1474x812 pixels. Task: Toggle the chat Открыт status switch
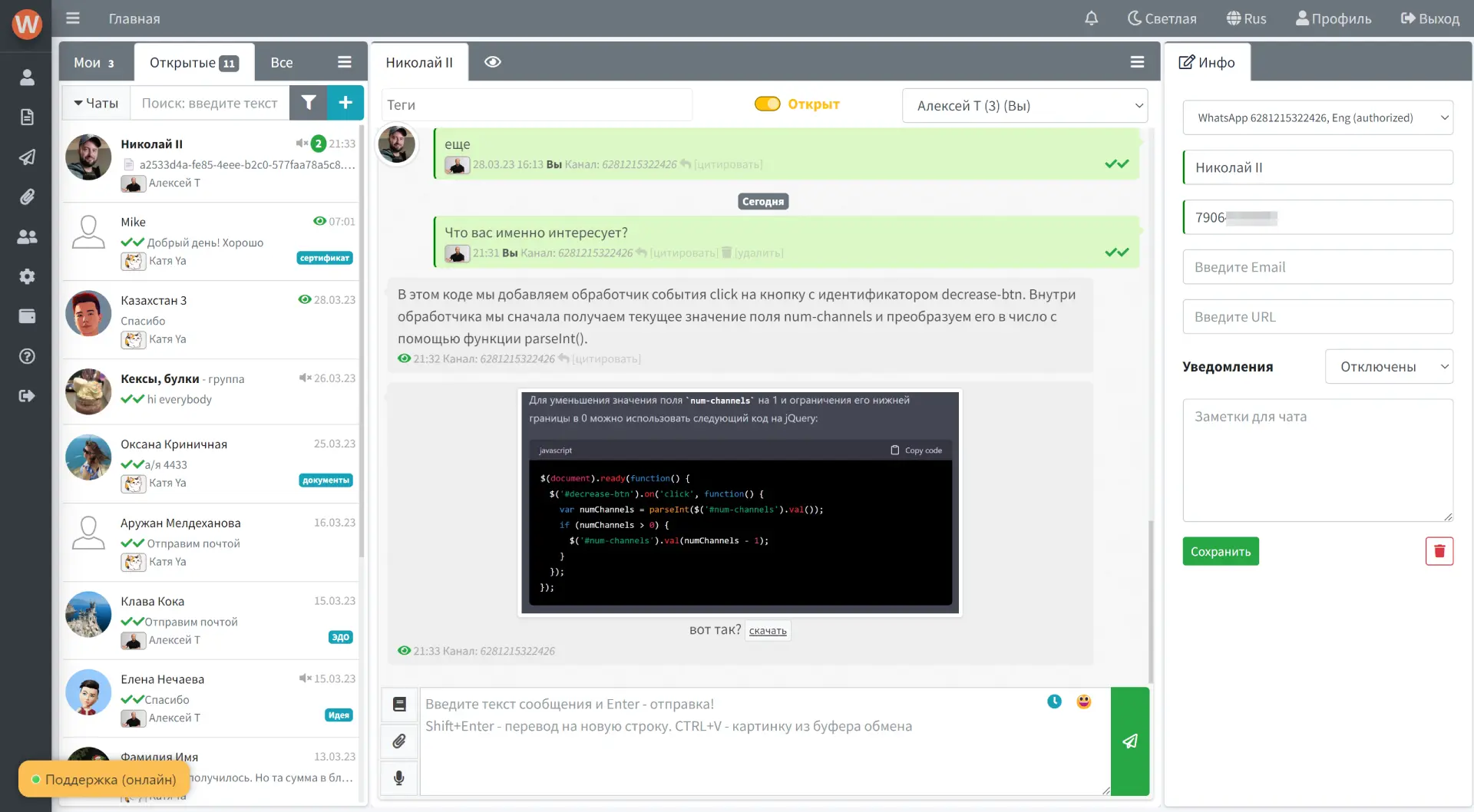(767, 104)
